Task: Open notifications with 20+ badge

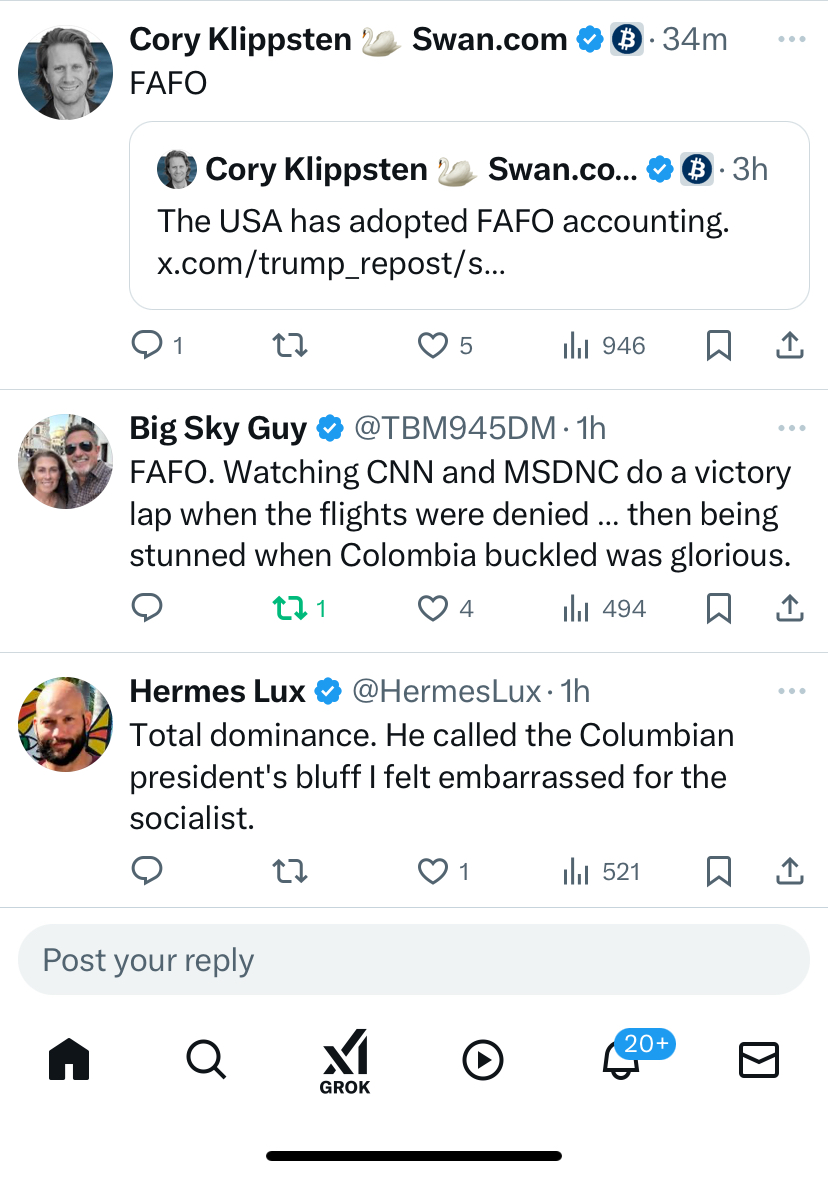Action: (622, 1060)
